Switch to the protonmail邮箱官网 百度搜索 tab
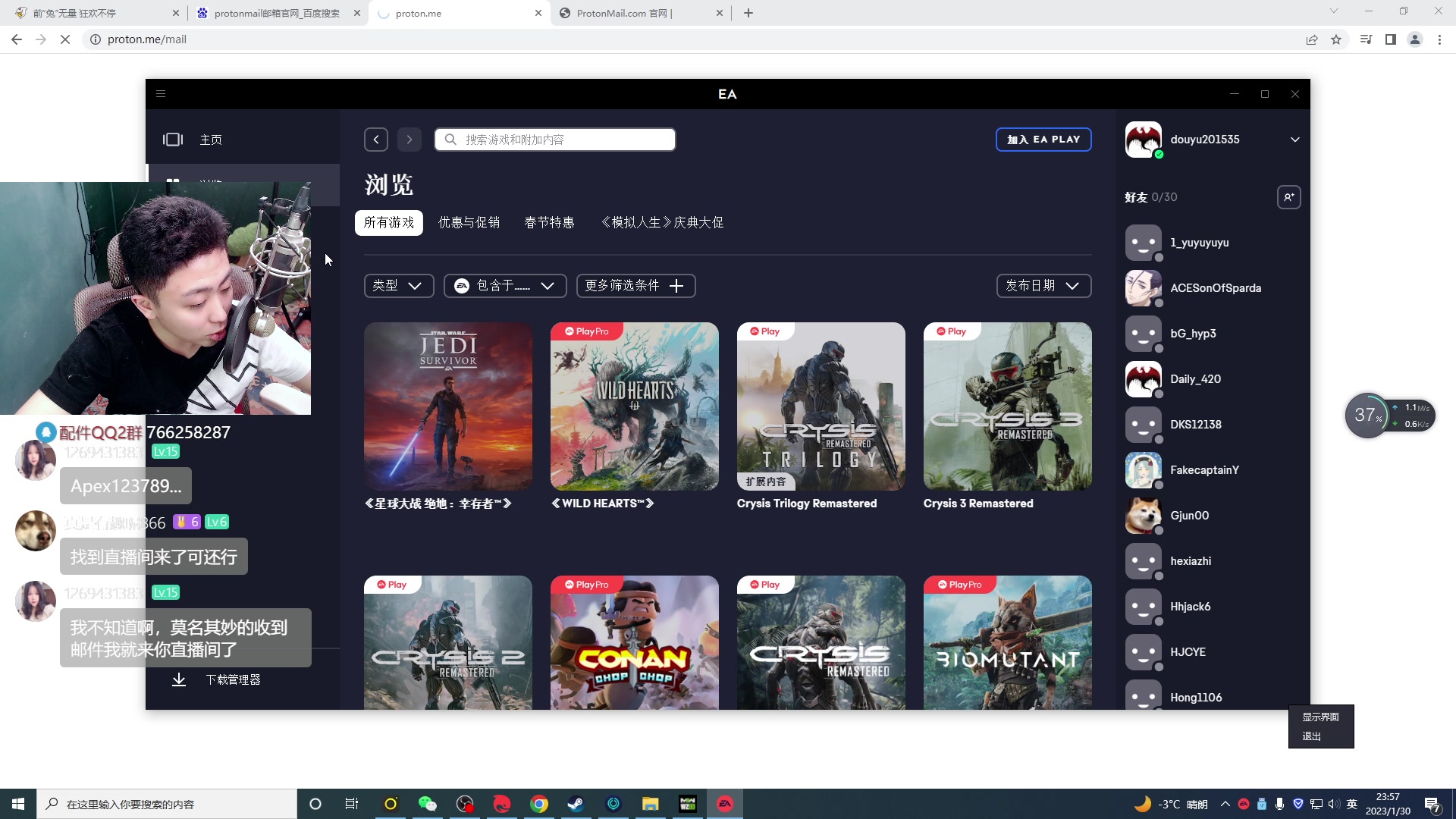Image resolution: width=1456 pixels, height=819 pixels. click(277, 13)
